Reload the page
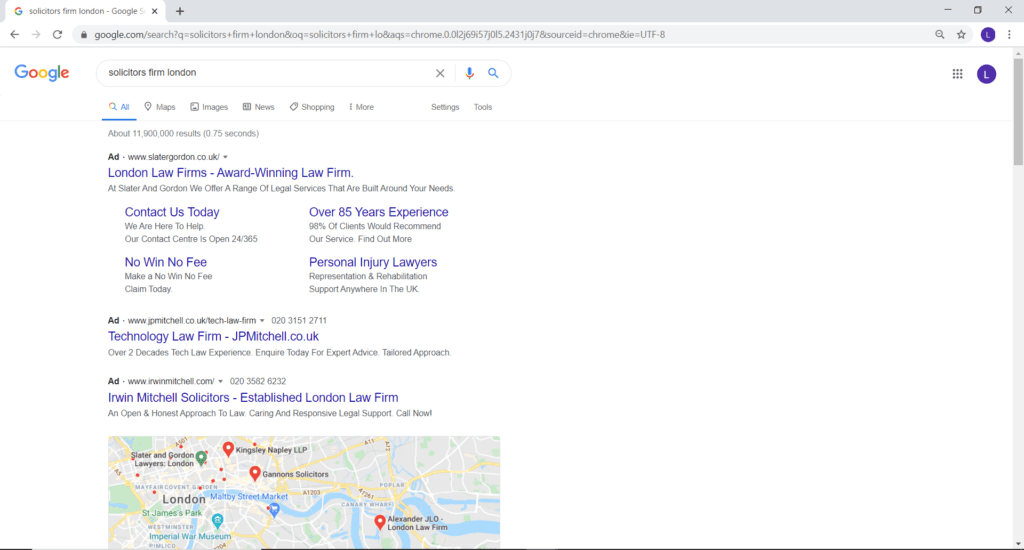Viewport: 1024px width, 550px height. click(x=57, y=34)
